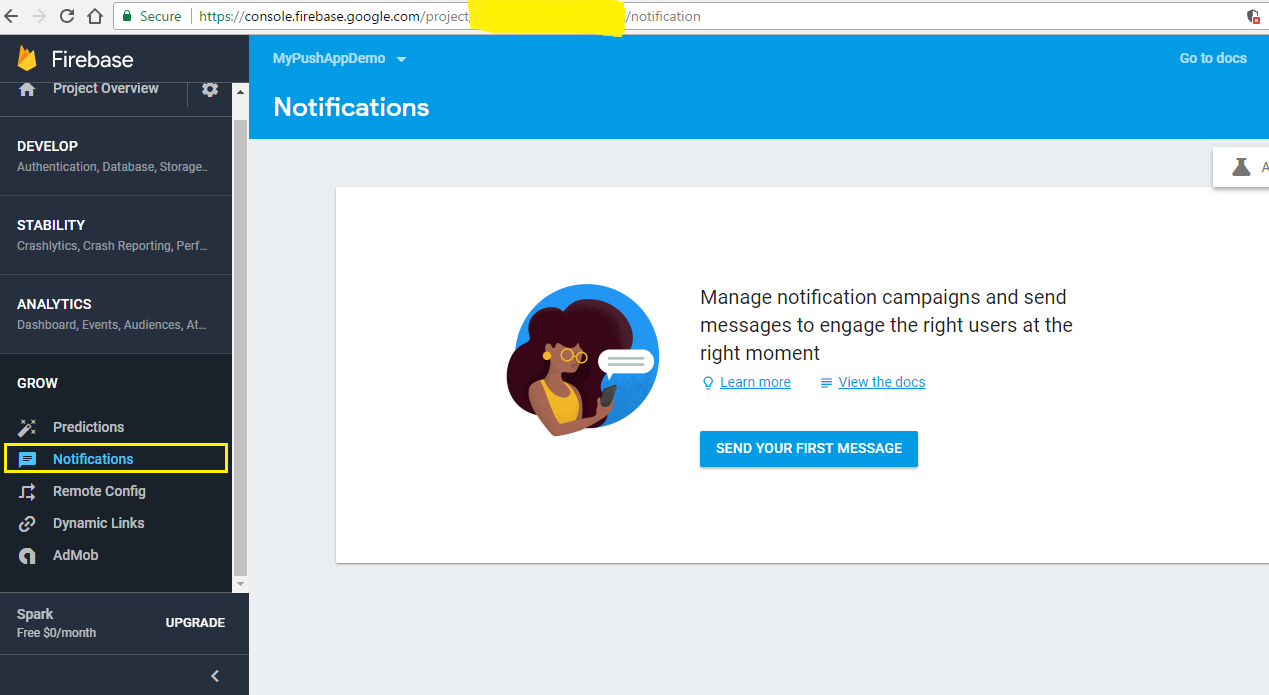Select Project Overview in sidebar
Screen dimensions: 1269x695
[105, 89]
